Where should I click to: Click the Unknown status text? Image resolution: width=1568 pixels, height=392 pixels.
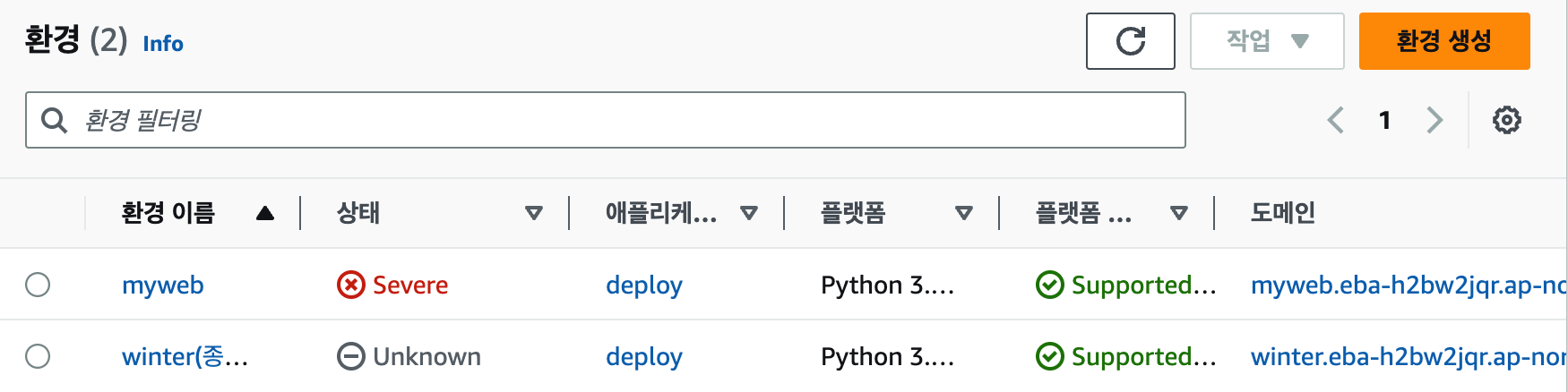point(426,356)
